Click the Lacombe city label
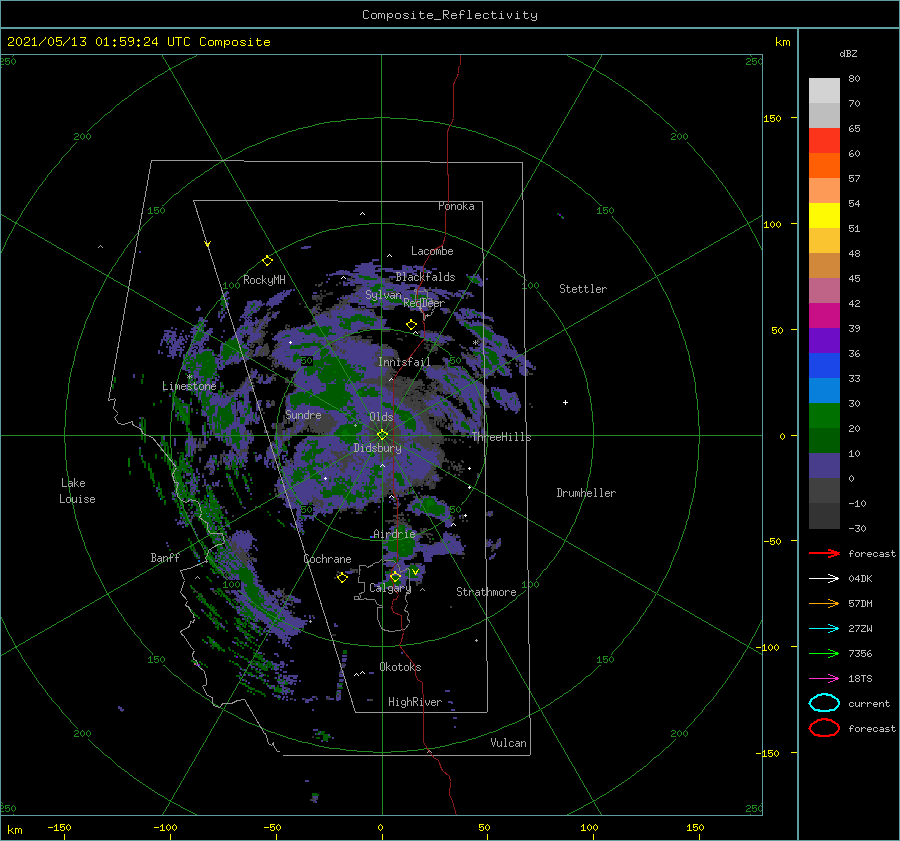Screen dimensions: 900x841 (x=432, y=251)
